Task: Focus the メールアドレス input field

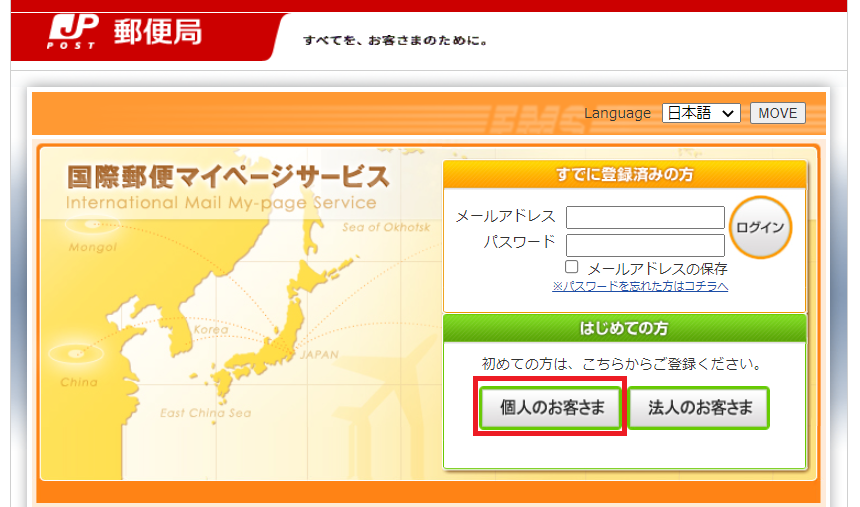Action: 645,217
